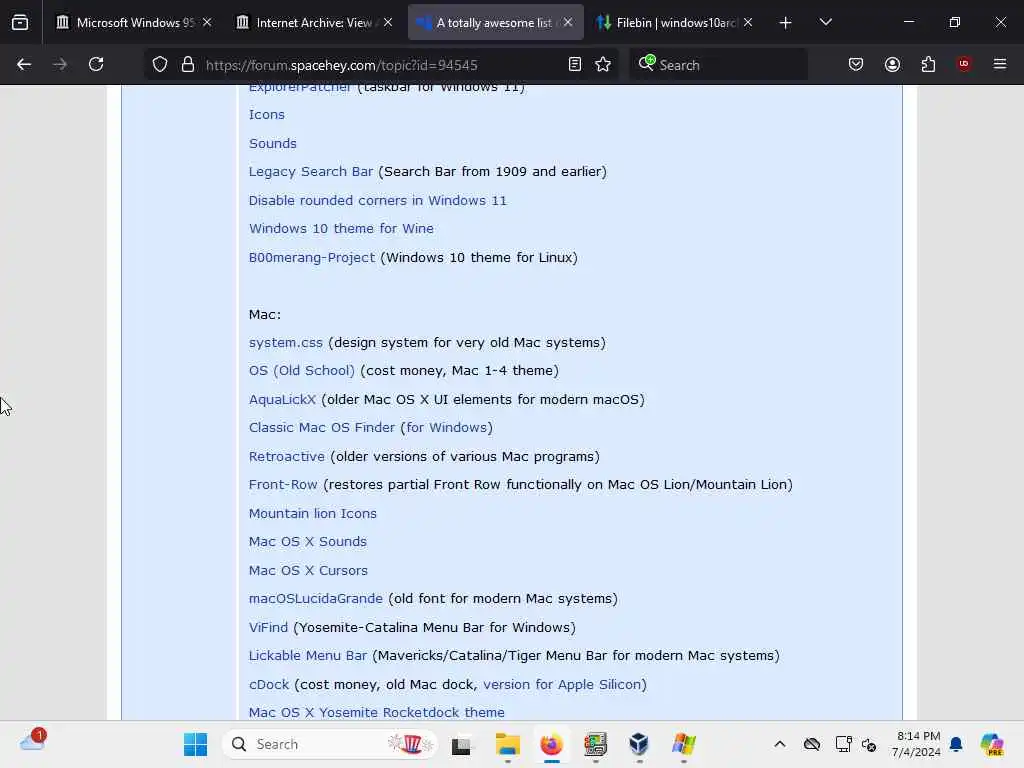Open Mountain lion Icons link
Viewport: 1024px width, 768px height.
[312, 513]
